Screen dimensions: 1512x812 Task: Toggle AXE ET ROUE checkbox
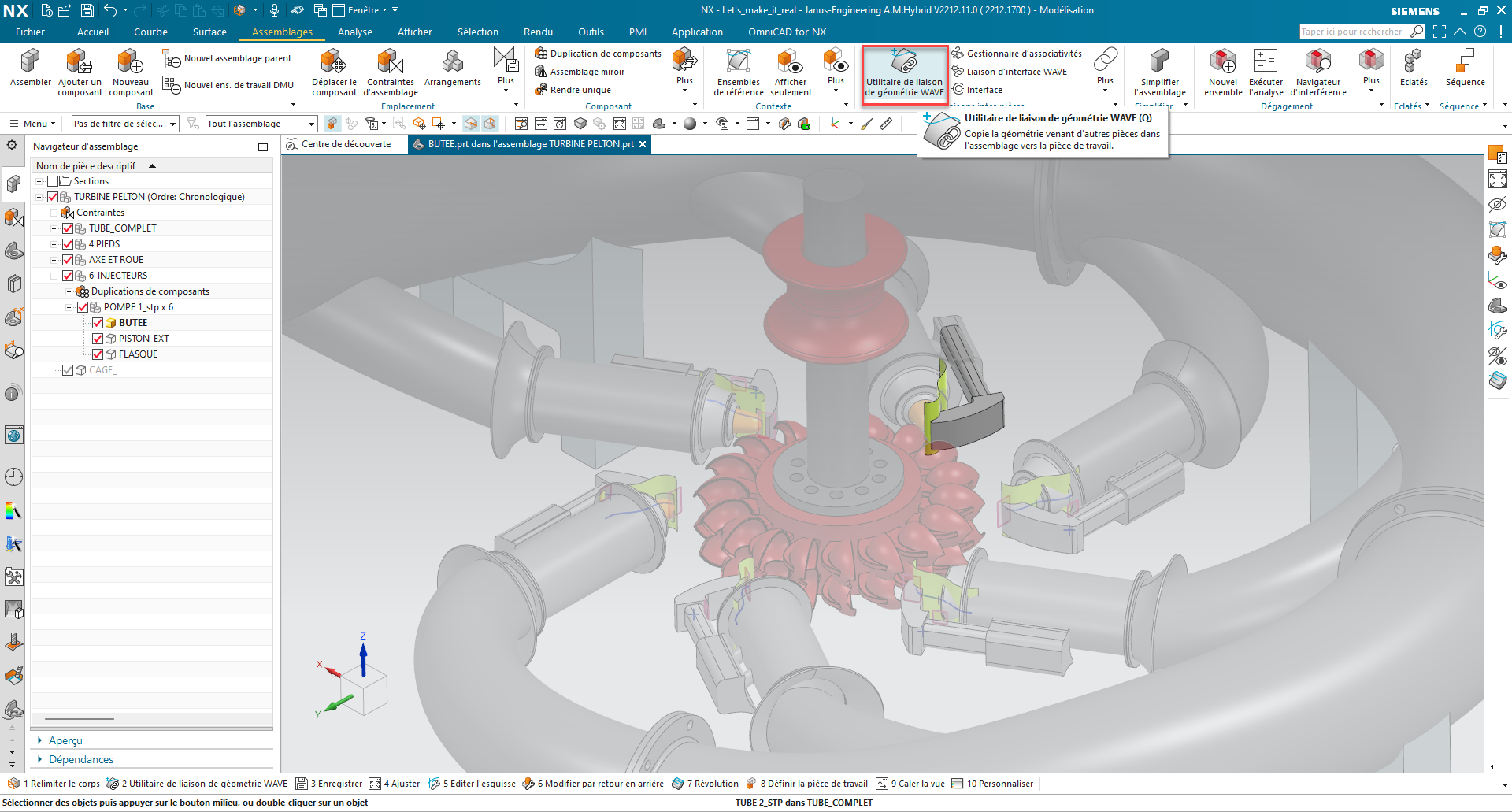click(68, 260)
